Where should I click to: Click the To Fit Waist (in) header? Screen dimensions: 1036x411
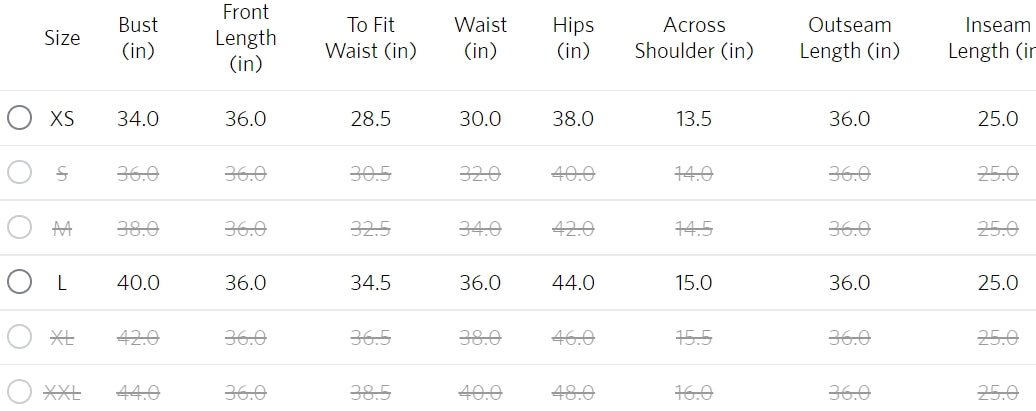371,38
